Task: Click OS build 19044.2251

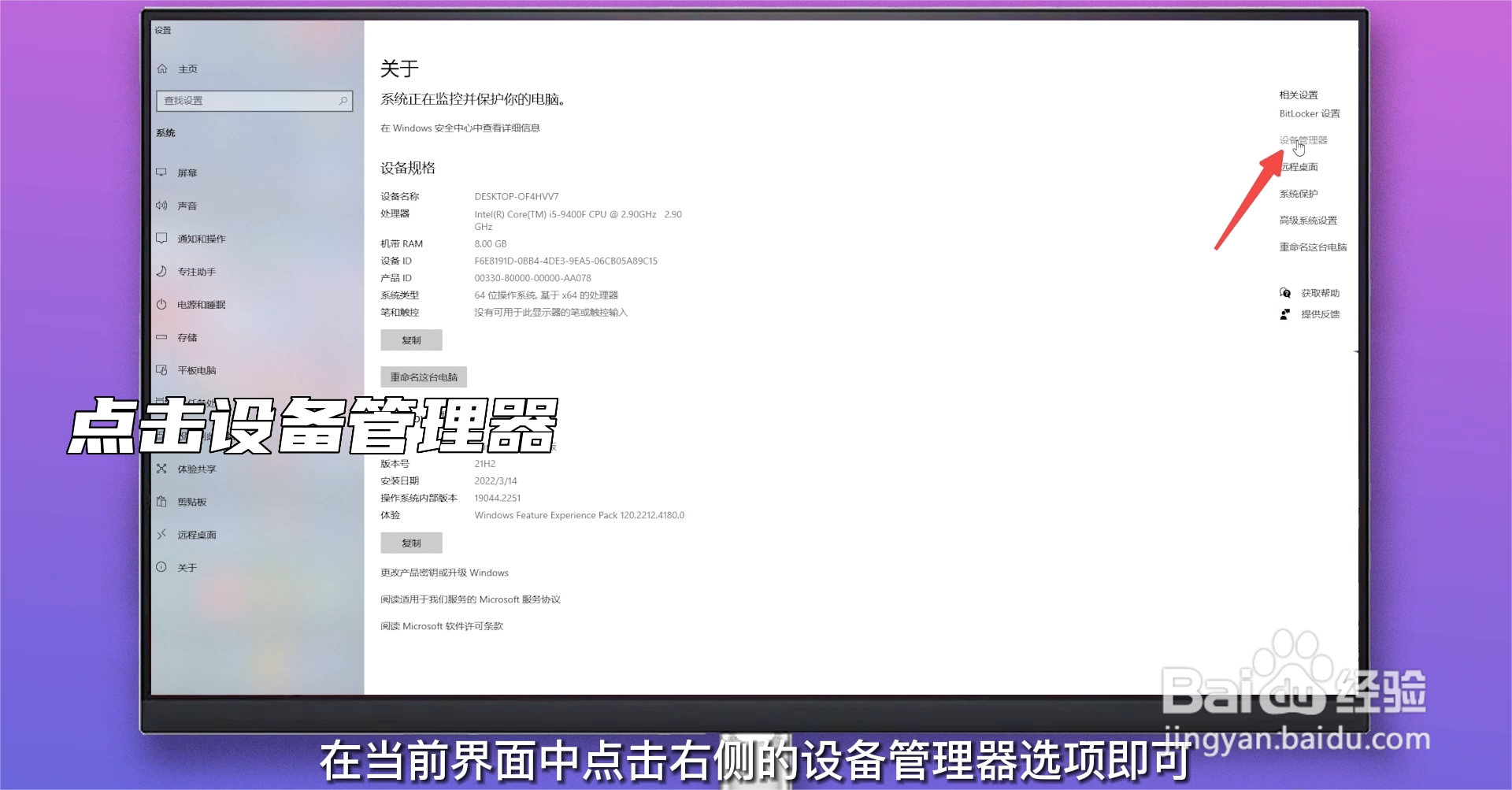Action: [497, 498]
